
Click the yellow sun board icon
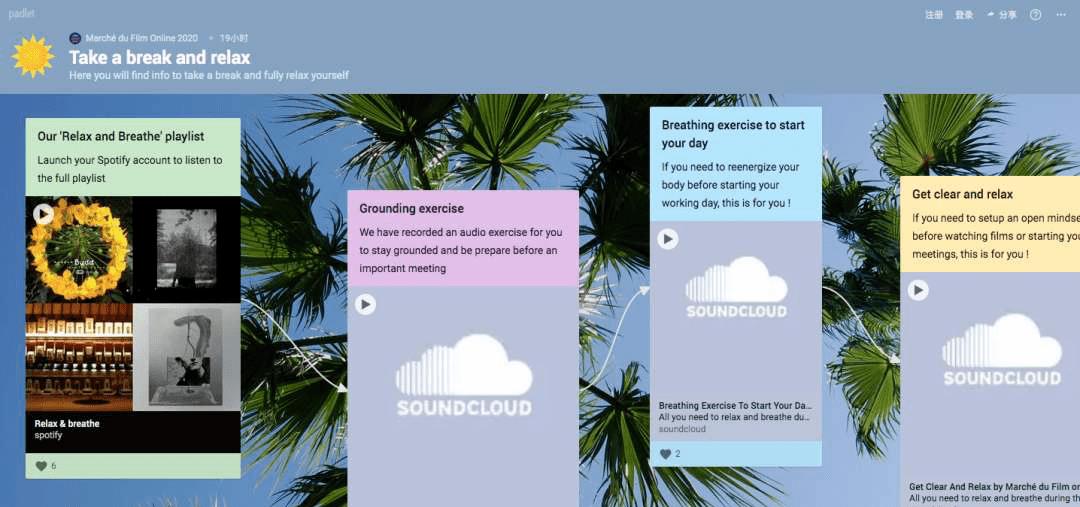coord(33,56)
